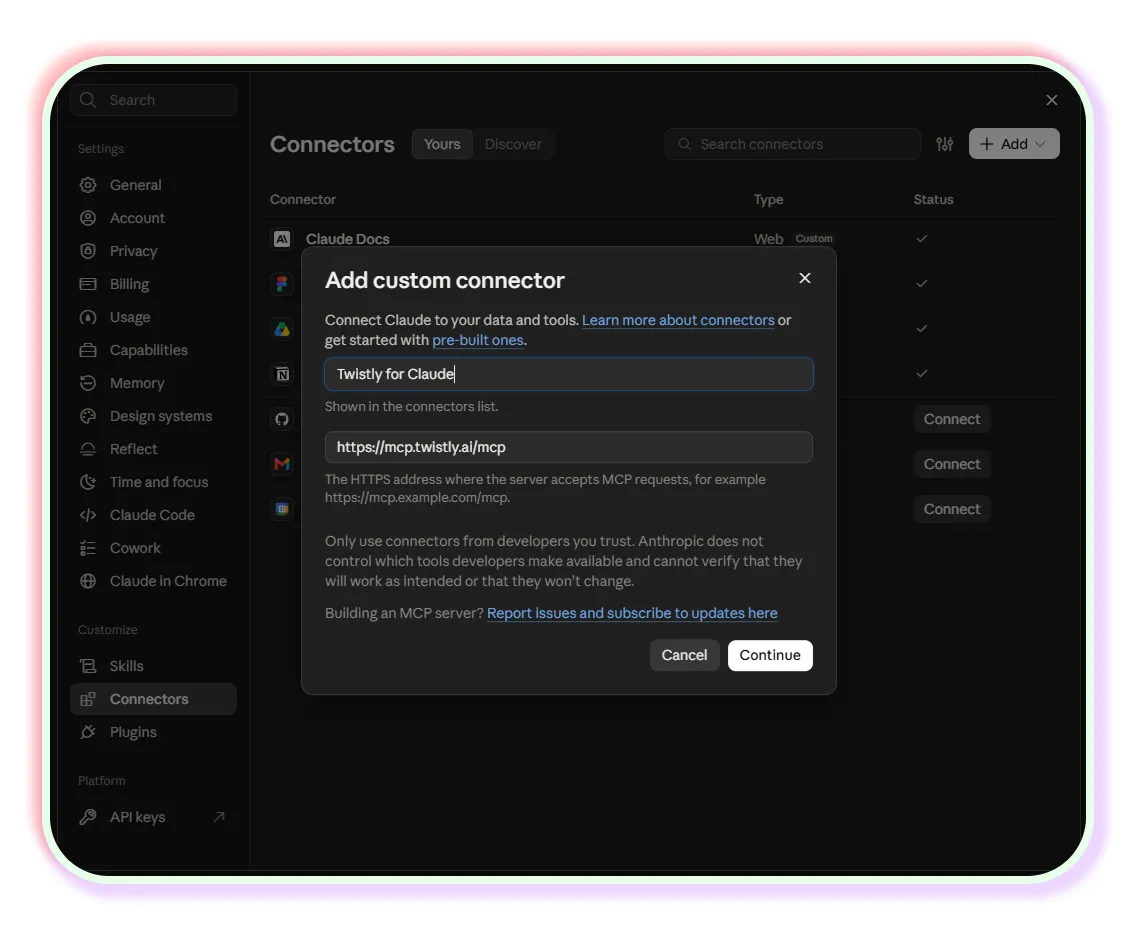The image size is (1136, 940).
Task: Connect the GitHub connector
Action: 951,419
